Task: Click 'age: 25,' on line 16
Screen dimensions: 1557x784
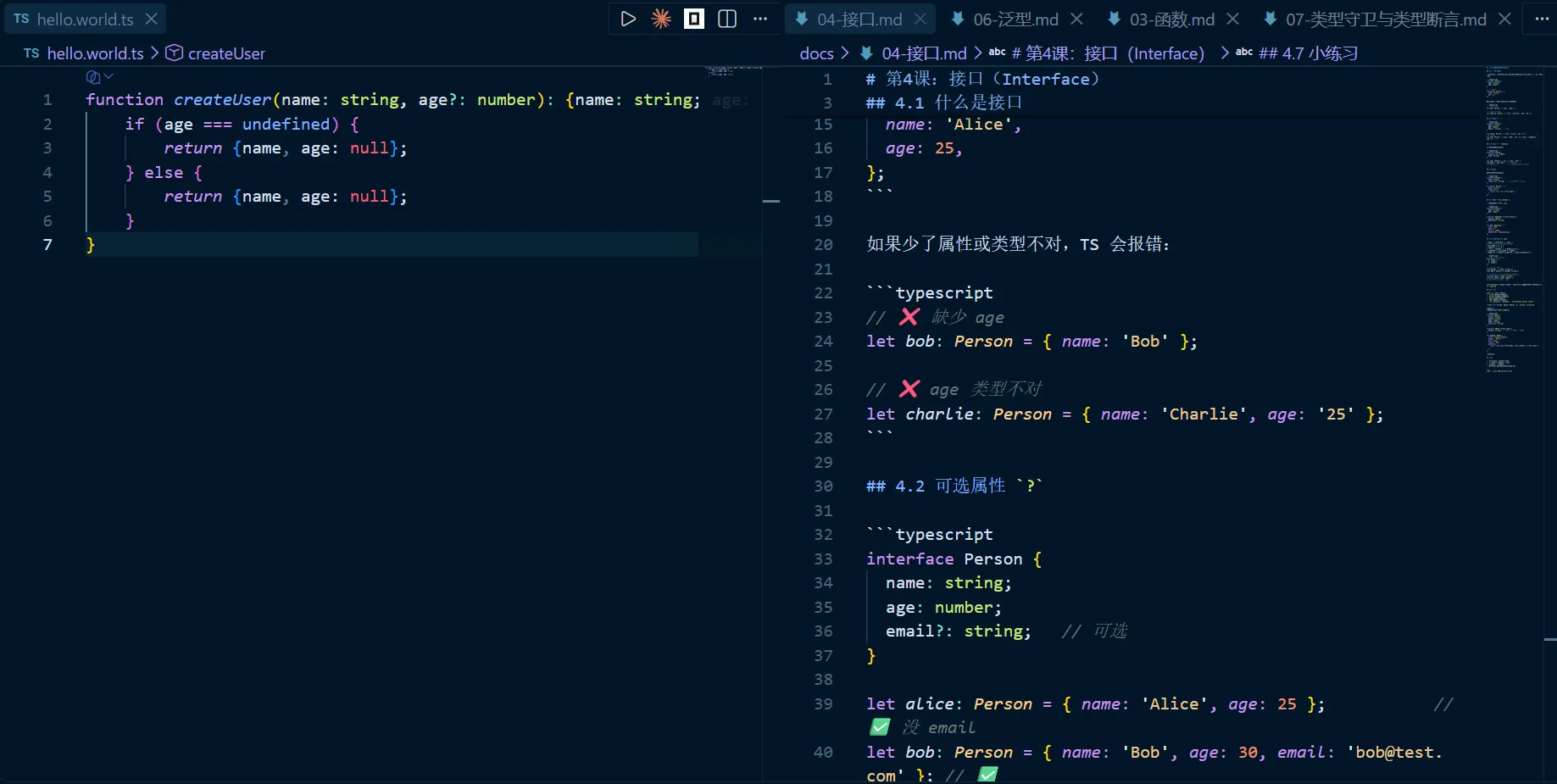Action: [924, 148]
